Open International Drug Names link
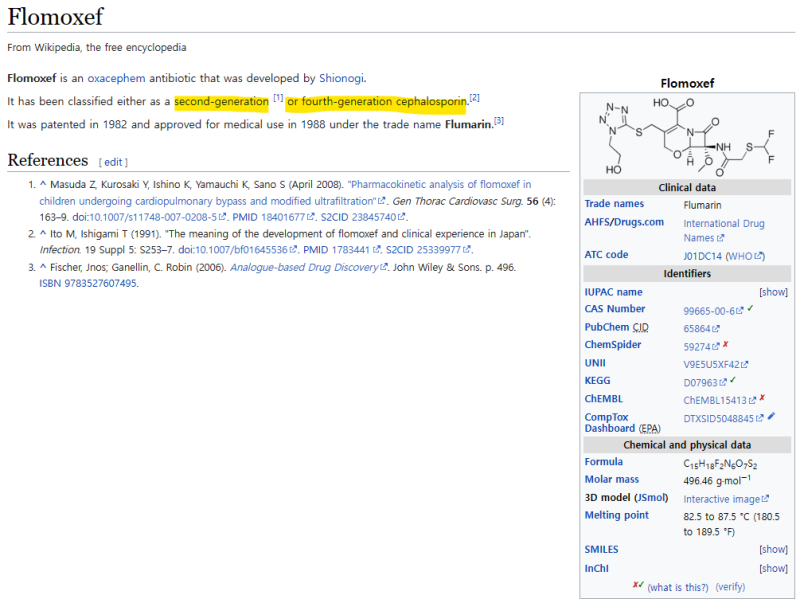The image size is (800, 603). pyautogui.click(x=724, y=231)
